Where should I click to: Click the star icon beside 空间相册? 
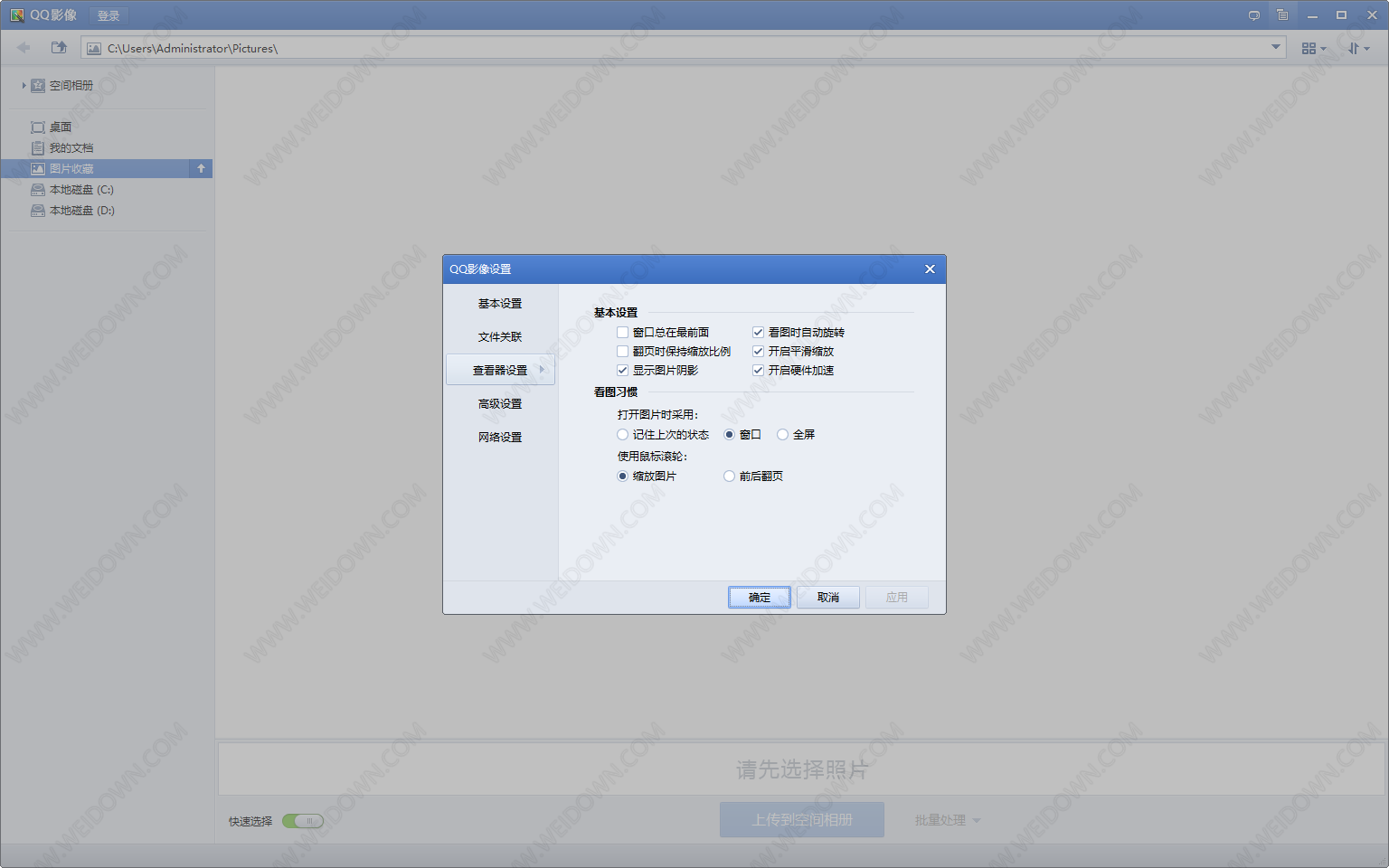click(37, 85)
